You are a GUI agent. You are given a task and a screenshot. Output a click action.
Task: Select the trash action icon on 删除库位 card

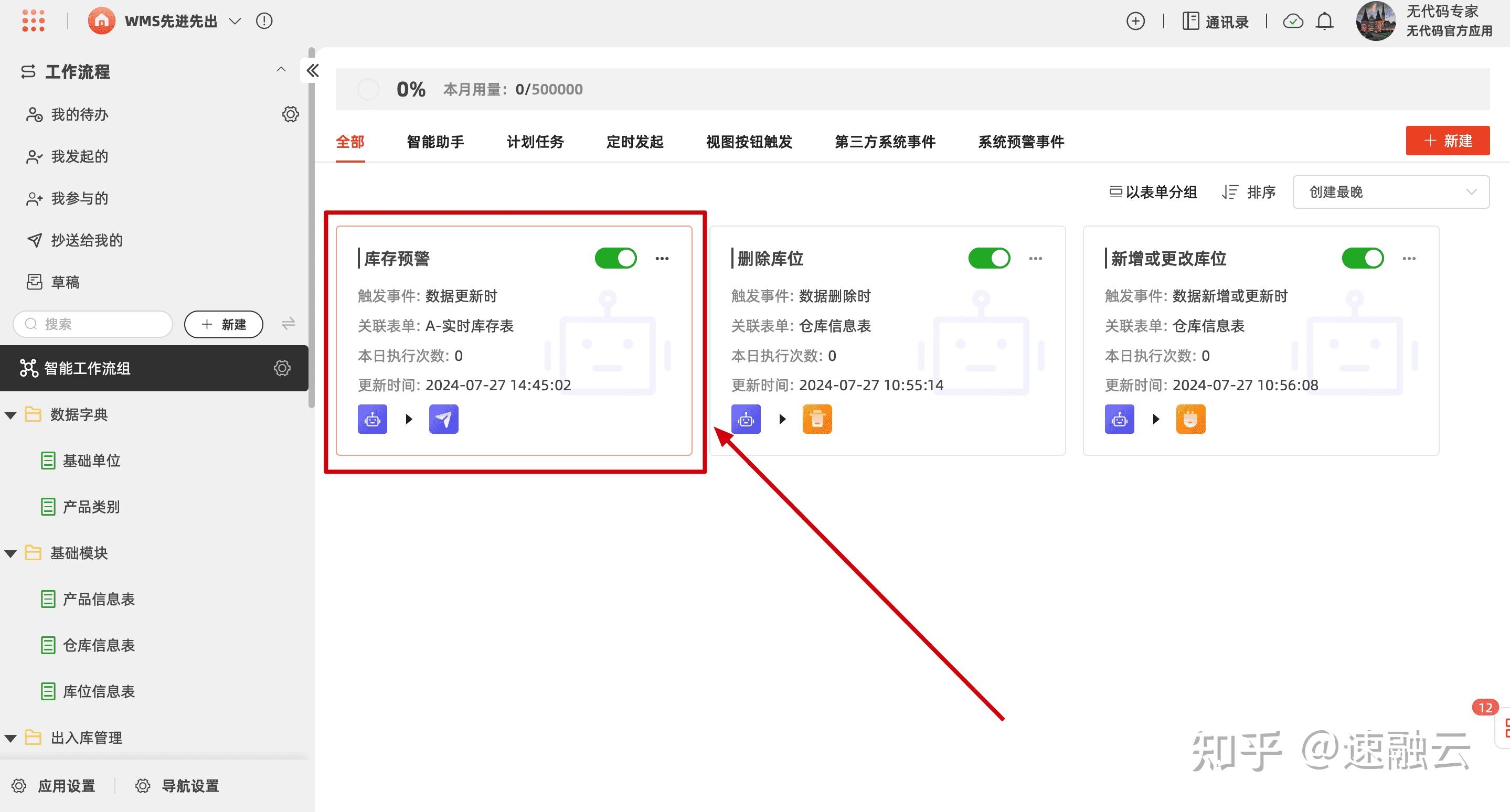point(816,419)
